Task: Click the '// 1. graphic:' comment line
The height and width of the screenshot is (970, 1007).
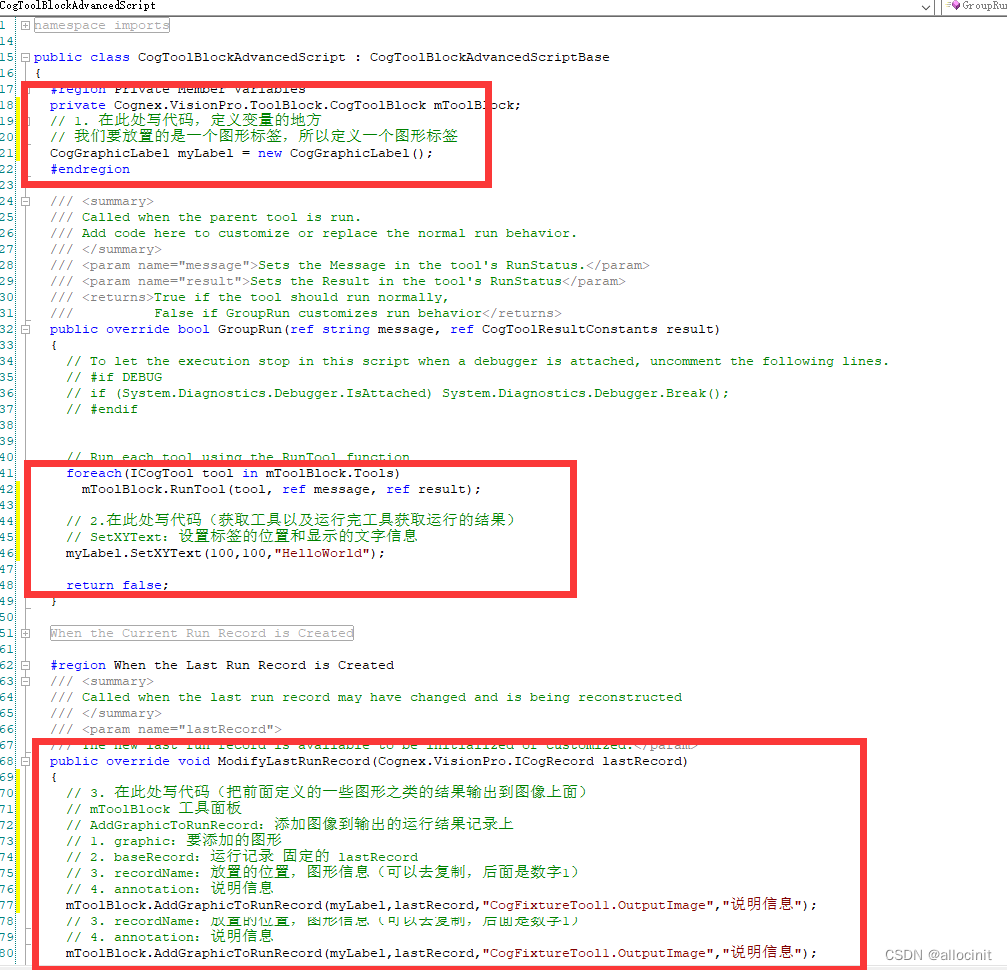Action: [173, 841]
